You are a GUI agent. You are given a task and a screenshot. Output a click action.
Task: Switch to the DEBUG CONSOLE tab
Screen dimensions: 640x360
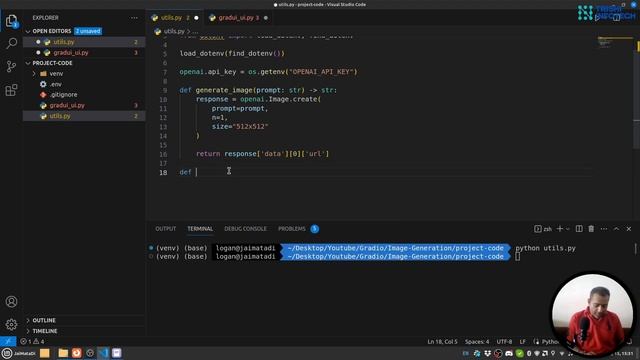(245, 229)
